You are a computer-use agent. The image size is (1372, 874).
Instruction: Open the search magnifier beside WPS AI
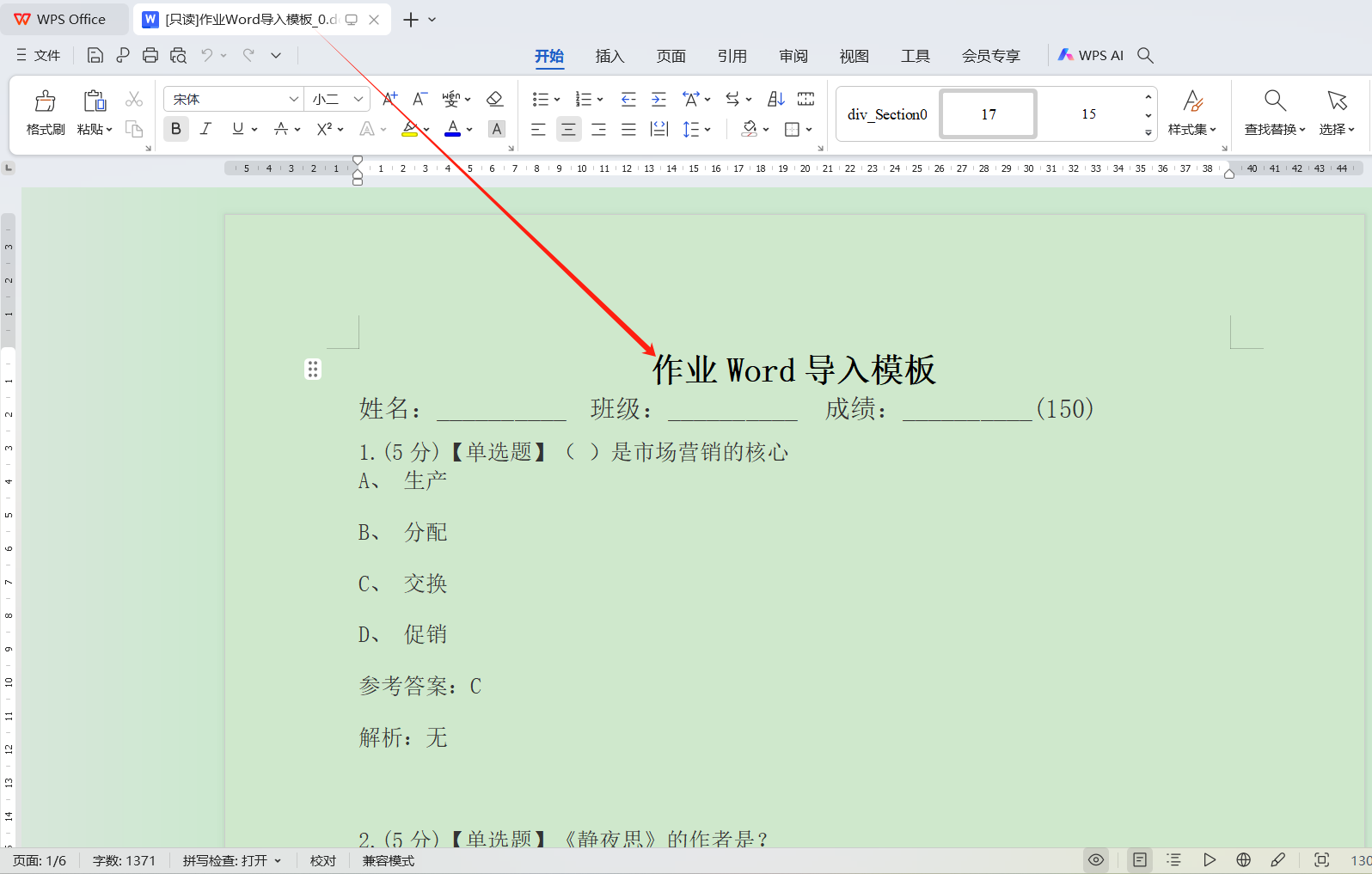tap(1145, 56)
